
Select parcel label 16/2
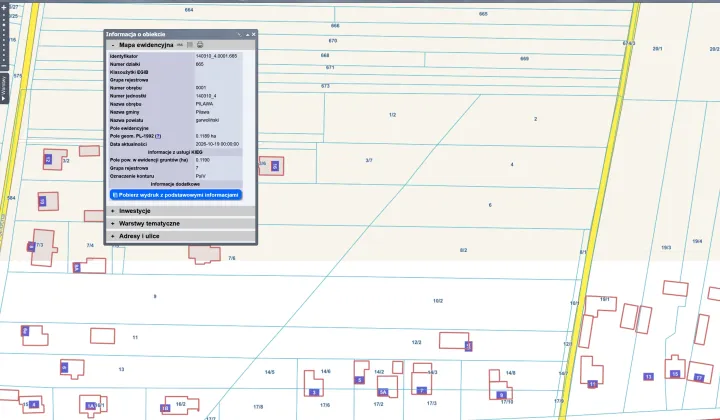(x=181, y=404)
